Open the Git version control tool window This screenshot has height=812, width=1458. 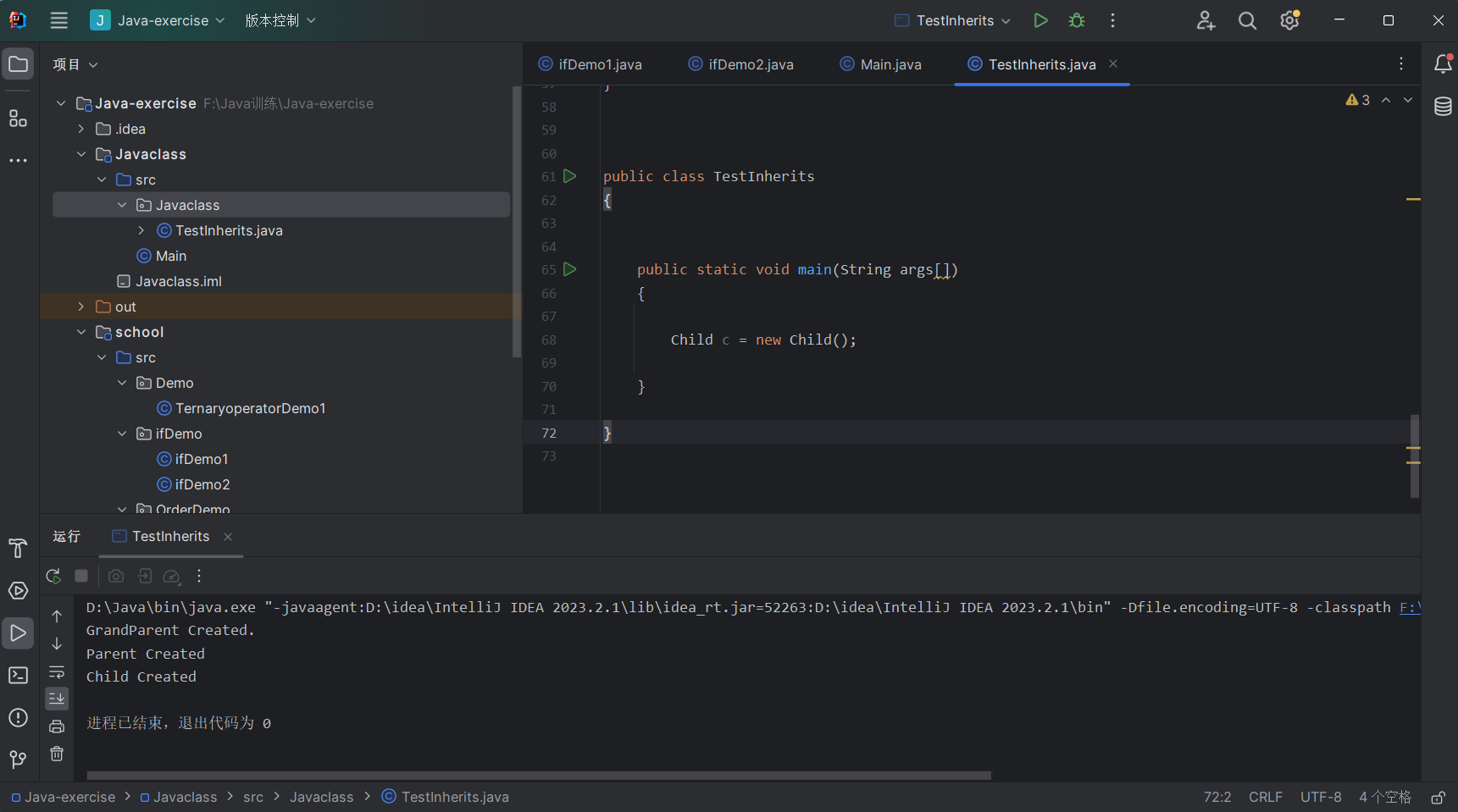tap(18, 760)
